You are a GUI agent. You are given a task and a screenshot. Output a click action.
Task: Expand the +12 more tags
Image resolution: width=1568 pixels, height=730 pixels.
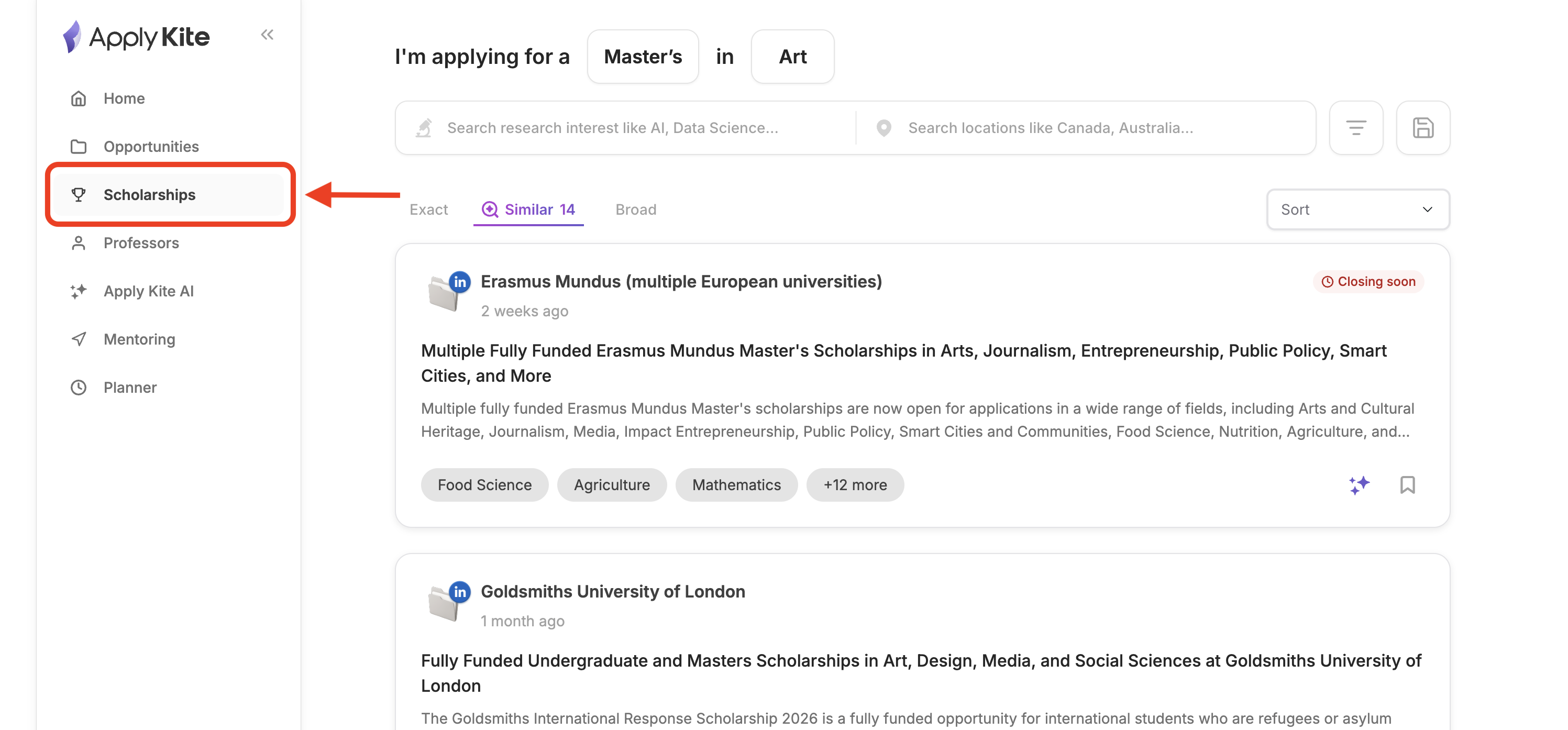tap(855, 484)
